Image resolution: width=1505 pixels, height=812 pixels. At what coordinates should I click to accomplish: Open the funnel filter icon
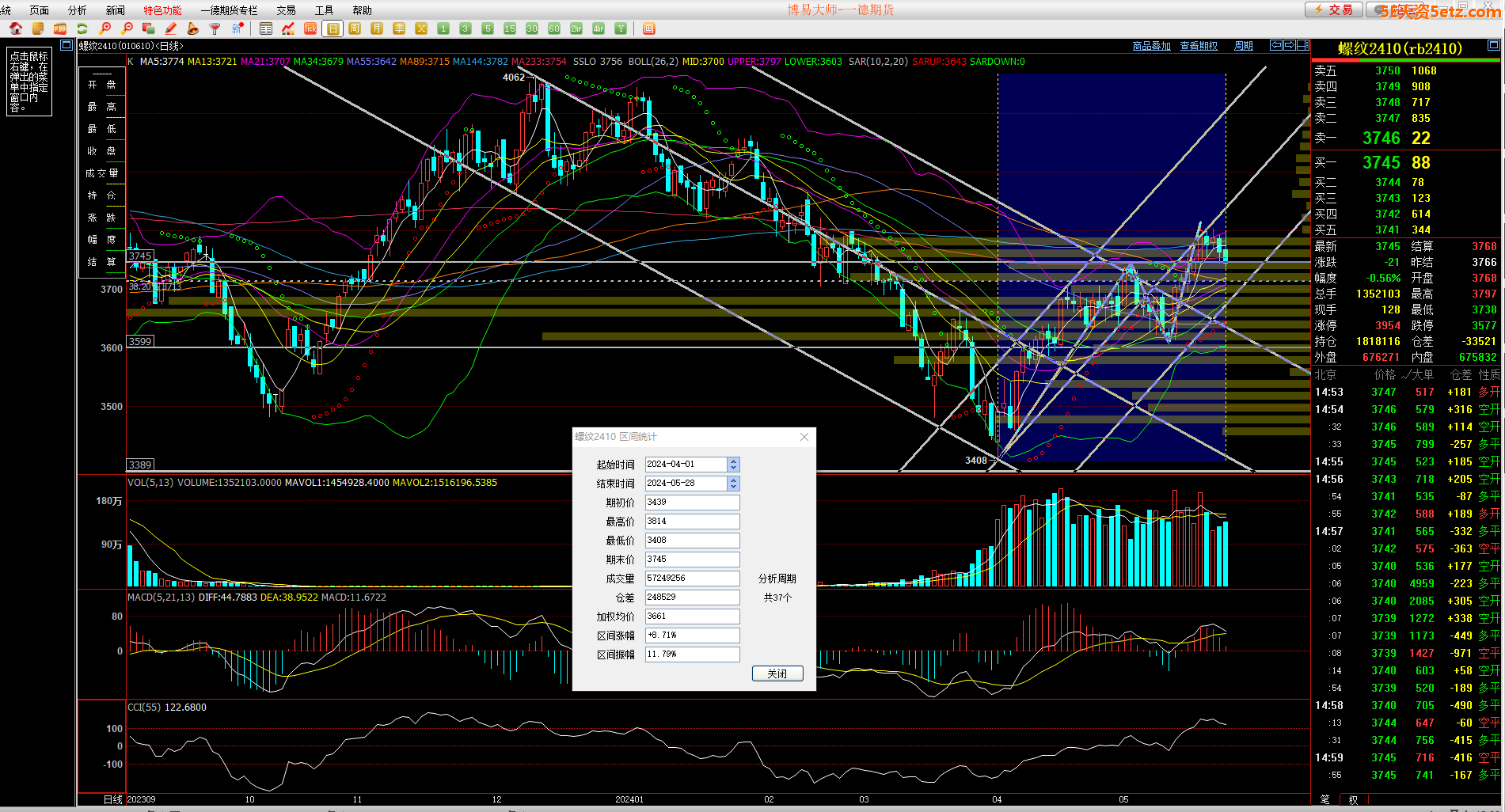click(215, 28)
